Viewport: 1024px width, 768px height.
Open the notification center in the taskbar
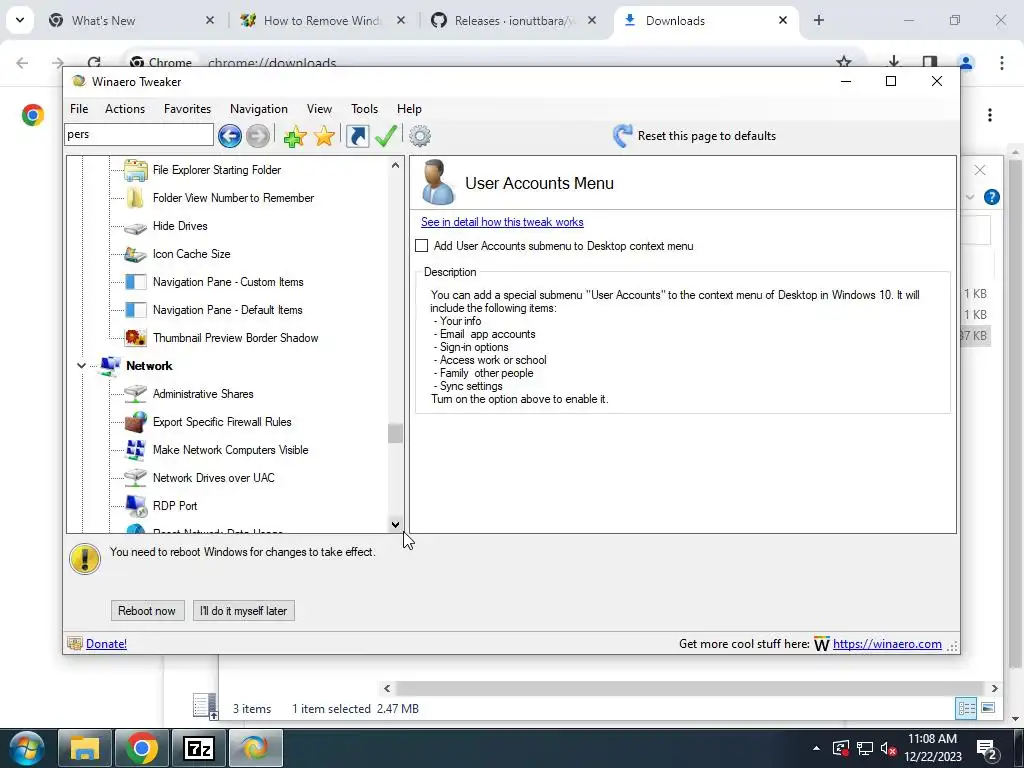[987, 748]
